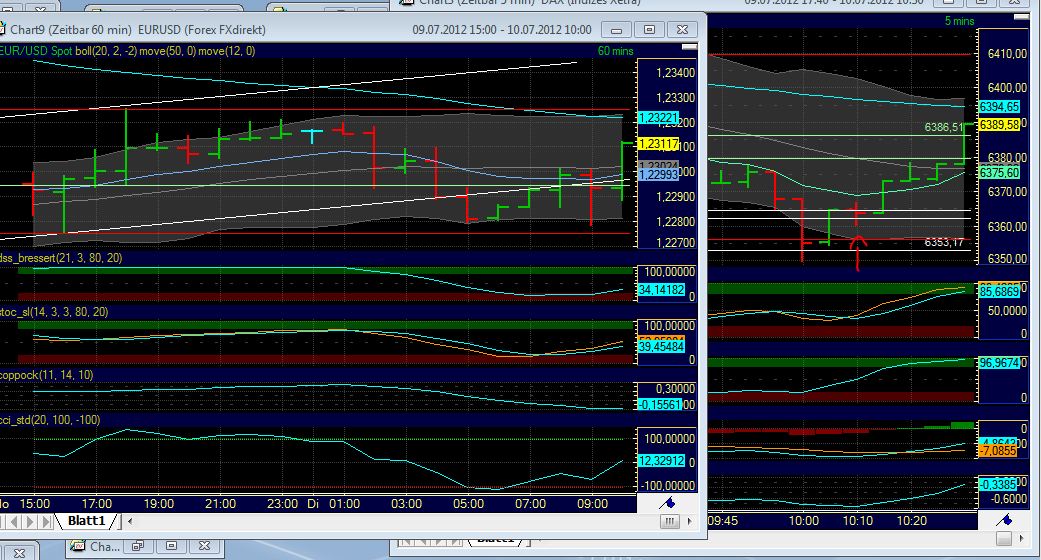Click the 10:10 time label in DAX chart
Viewport: 1041px width, 560px height.
pos(858,520)
